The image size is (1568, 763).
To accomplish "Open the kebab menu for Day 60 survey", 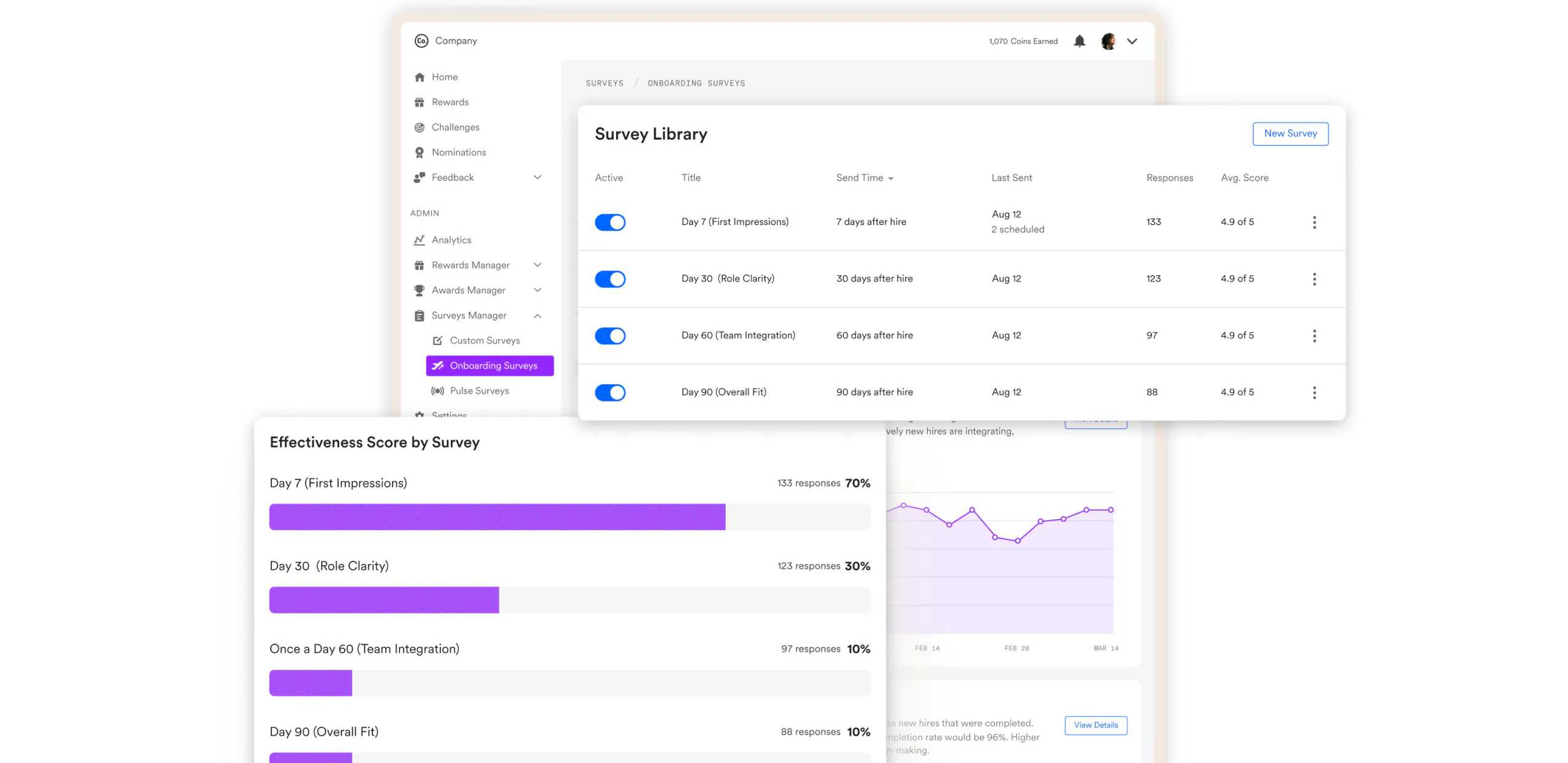I will coord(1314,336).
